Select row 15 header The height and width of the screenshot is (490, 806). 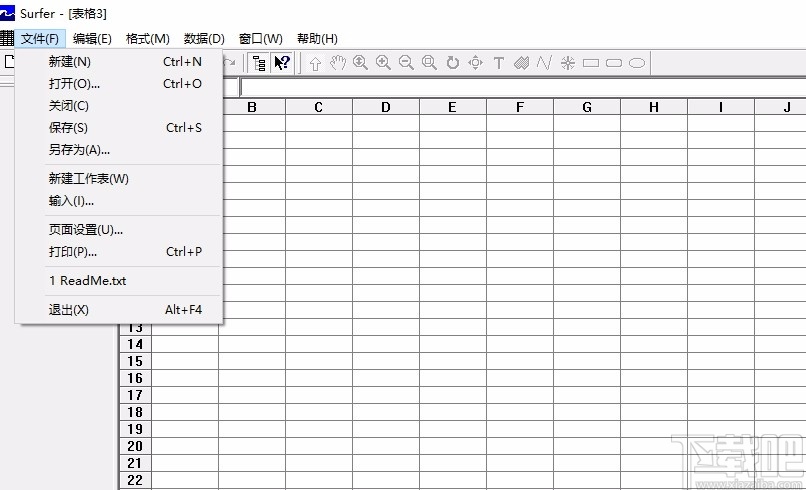(135, 361)
